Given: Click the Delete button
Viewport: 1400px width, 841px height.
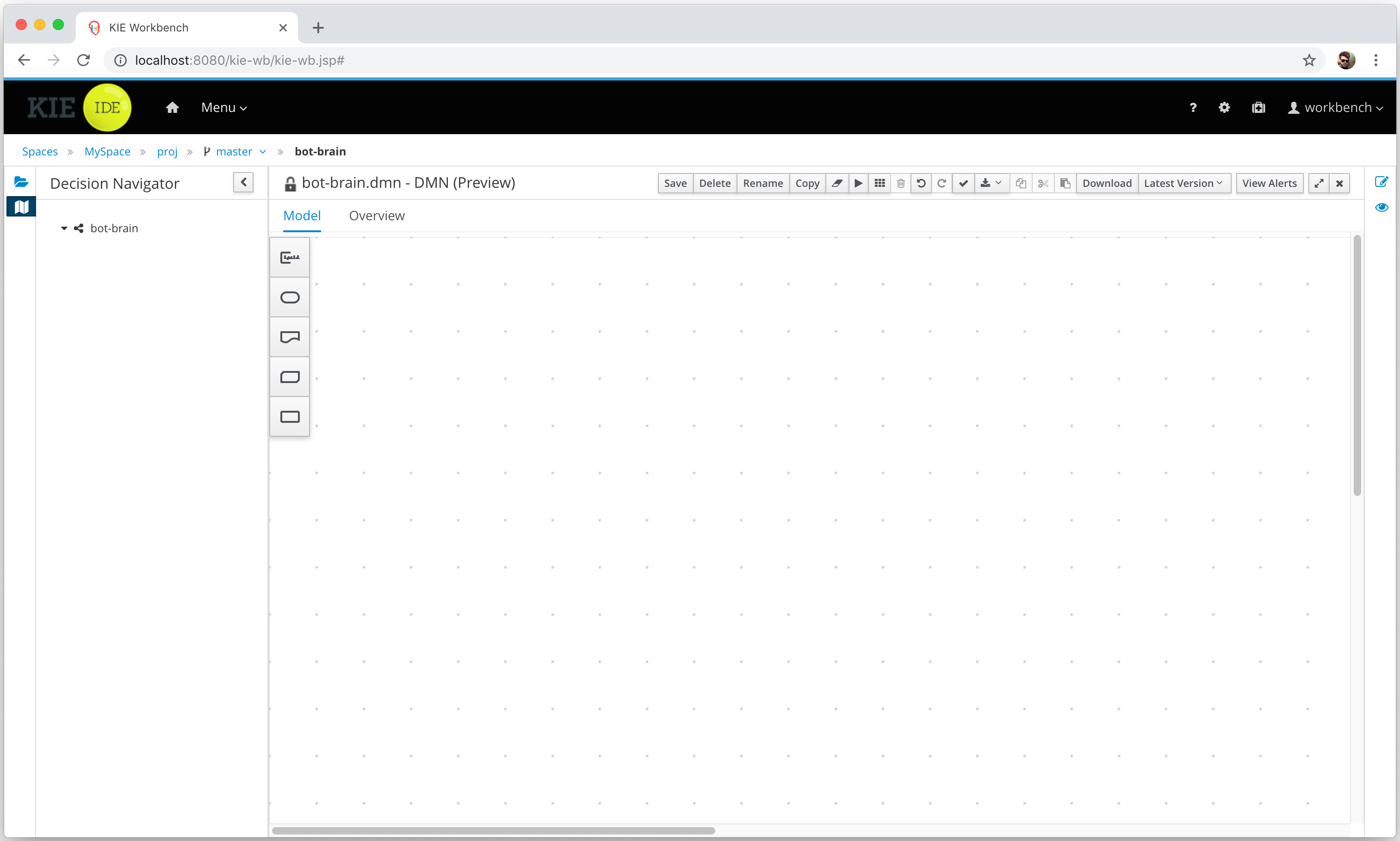Looking at the screenshot, I should (x=715, y=183).
